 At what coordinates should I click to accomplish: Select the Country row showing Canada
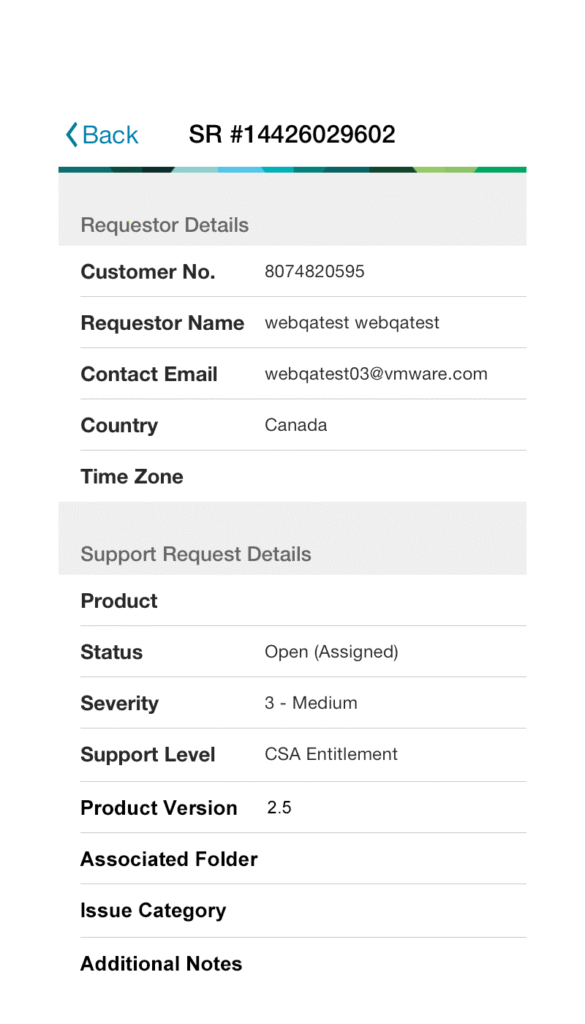coord(292,425)
